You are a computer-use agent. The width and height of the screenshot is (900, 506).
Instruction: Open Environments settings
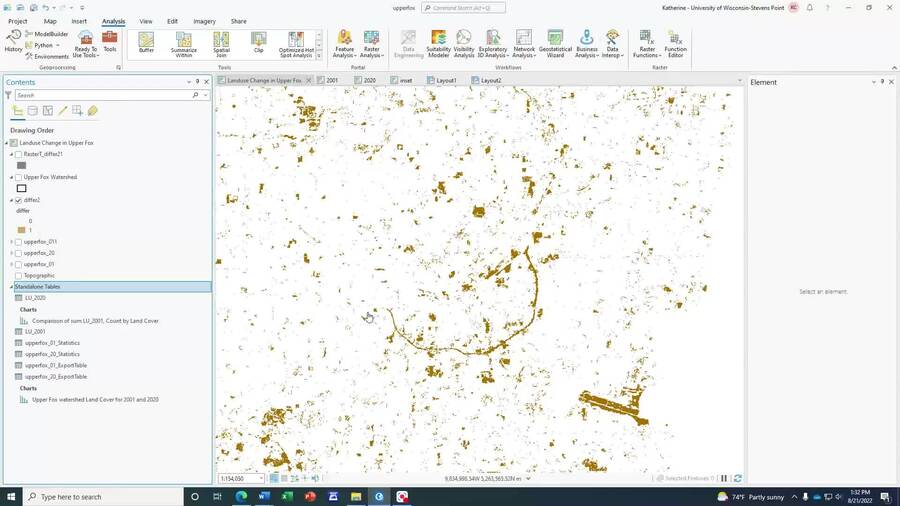click(46, 56)
